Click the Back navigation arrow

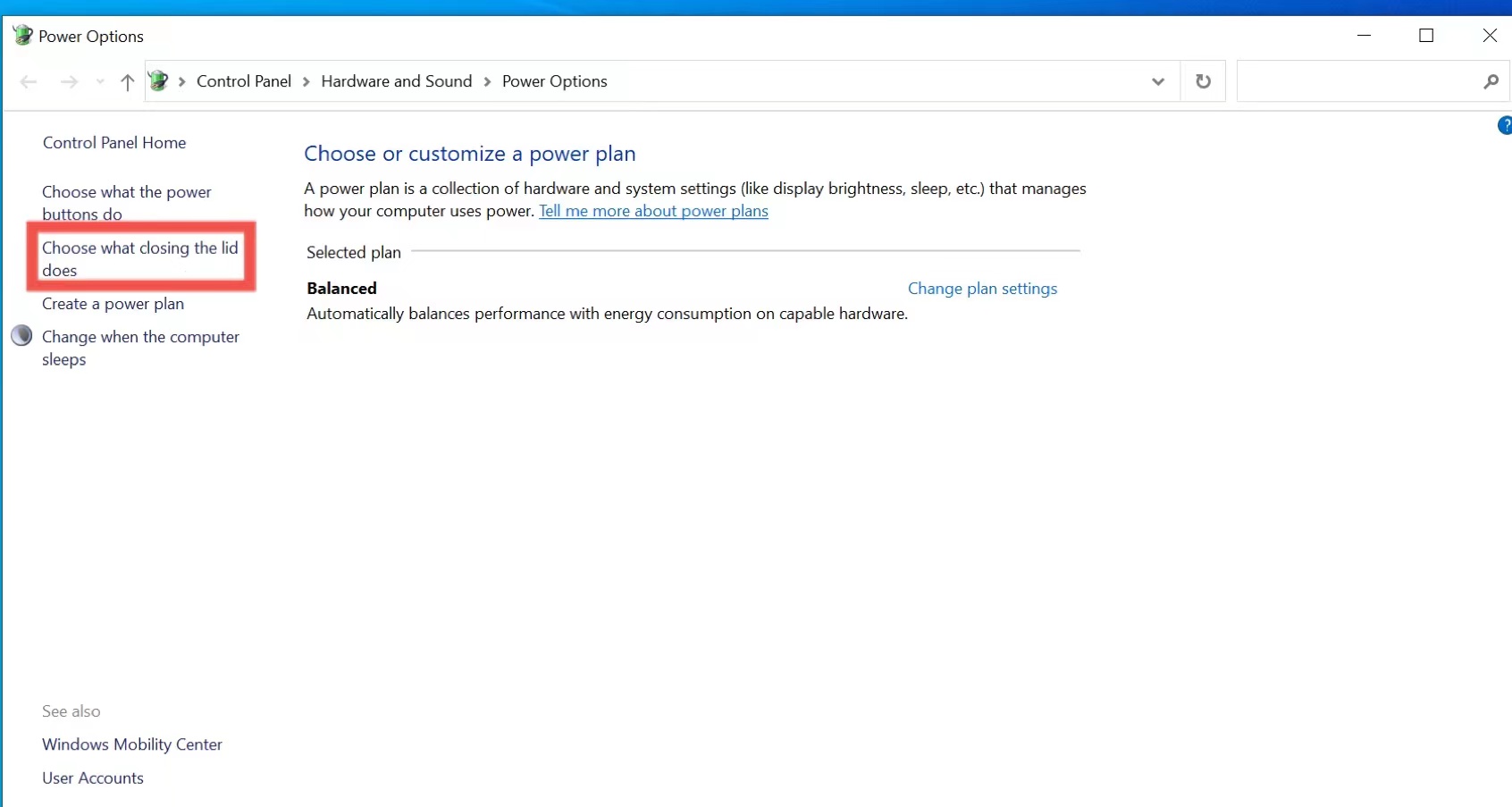pos(29,82)
